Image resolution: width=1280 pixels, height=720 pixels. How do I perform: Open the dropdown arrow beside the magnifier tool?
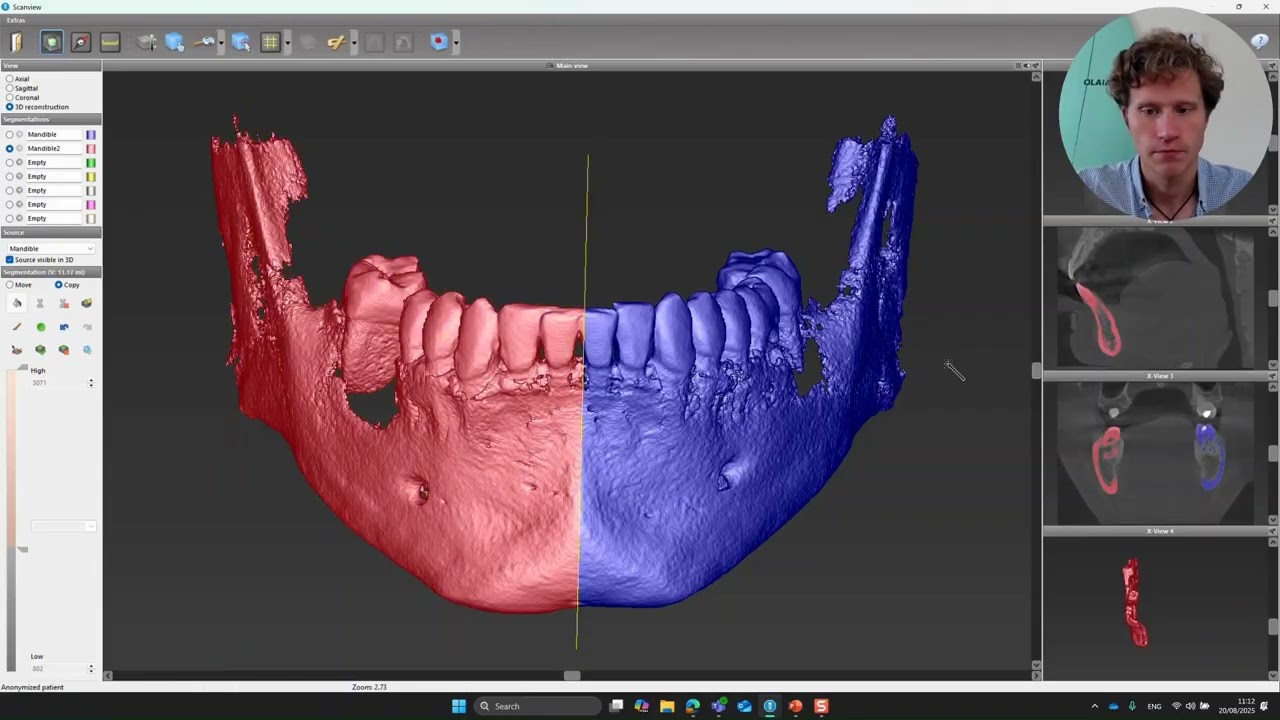click(220, 42)
